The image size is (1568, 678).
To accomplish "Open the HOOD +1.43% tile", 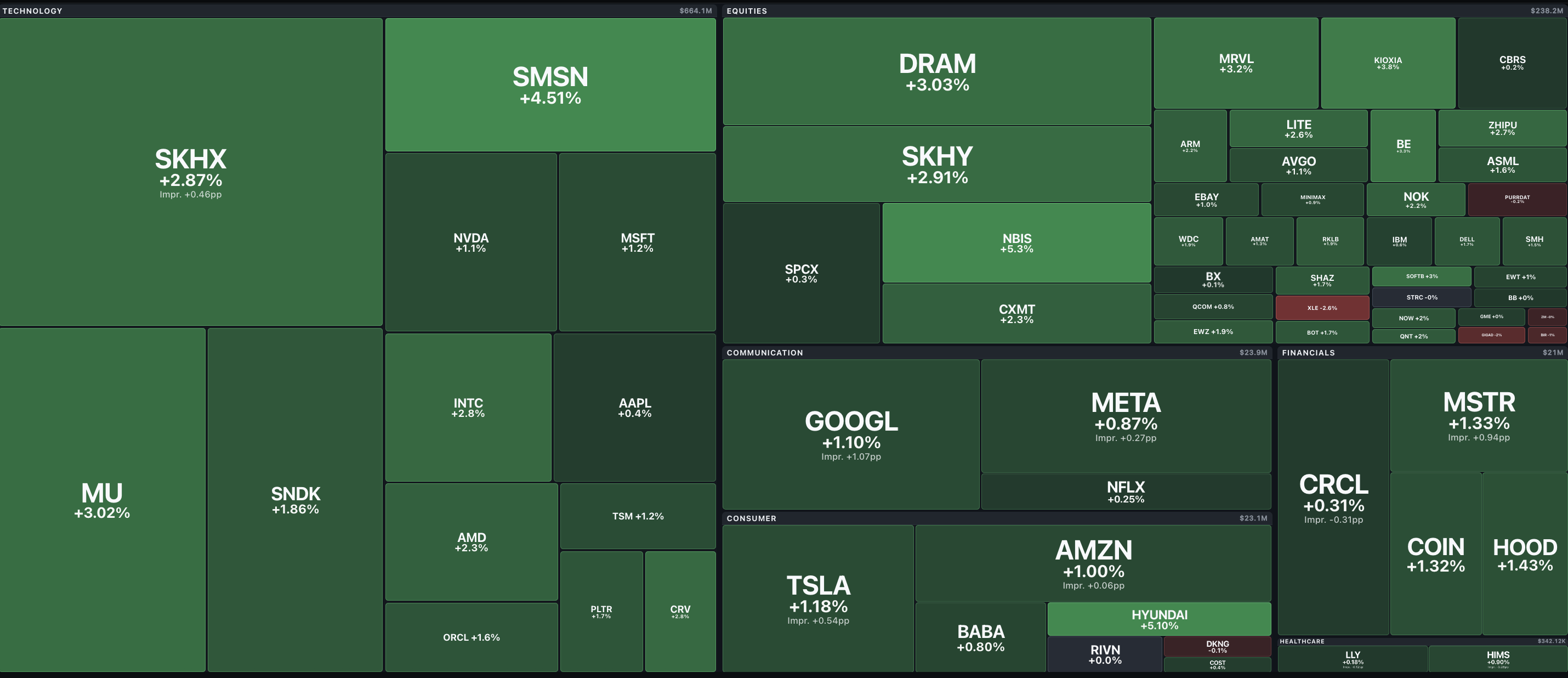I will click(x=1525, y=553).
